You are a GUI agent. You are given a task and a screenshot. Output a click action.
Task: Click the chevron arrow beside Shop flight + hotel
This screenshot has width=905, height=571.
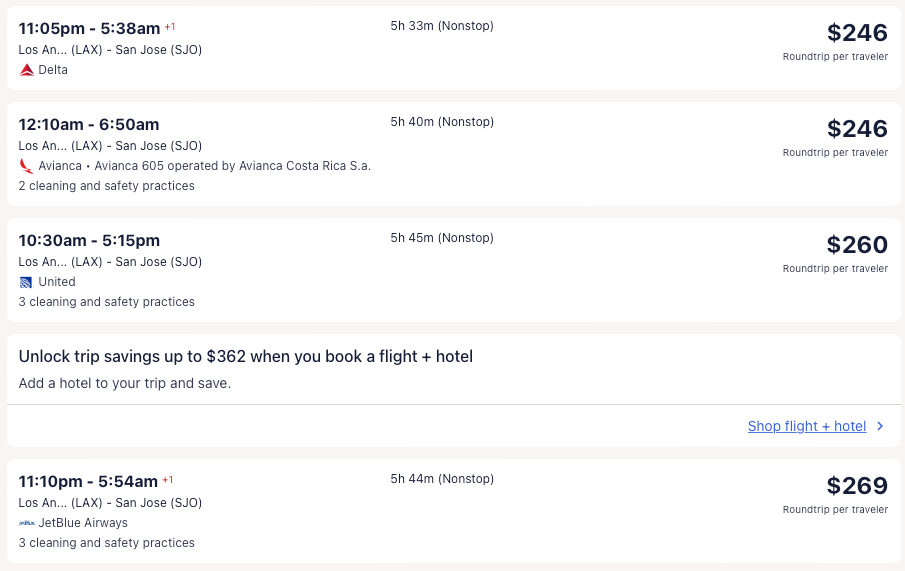click(x=880, y=426)
